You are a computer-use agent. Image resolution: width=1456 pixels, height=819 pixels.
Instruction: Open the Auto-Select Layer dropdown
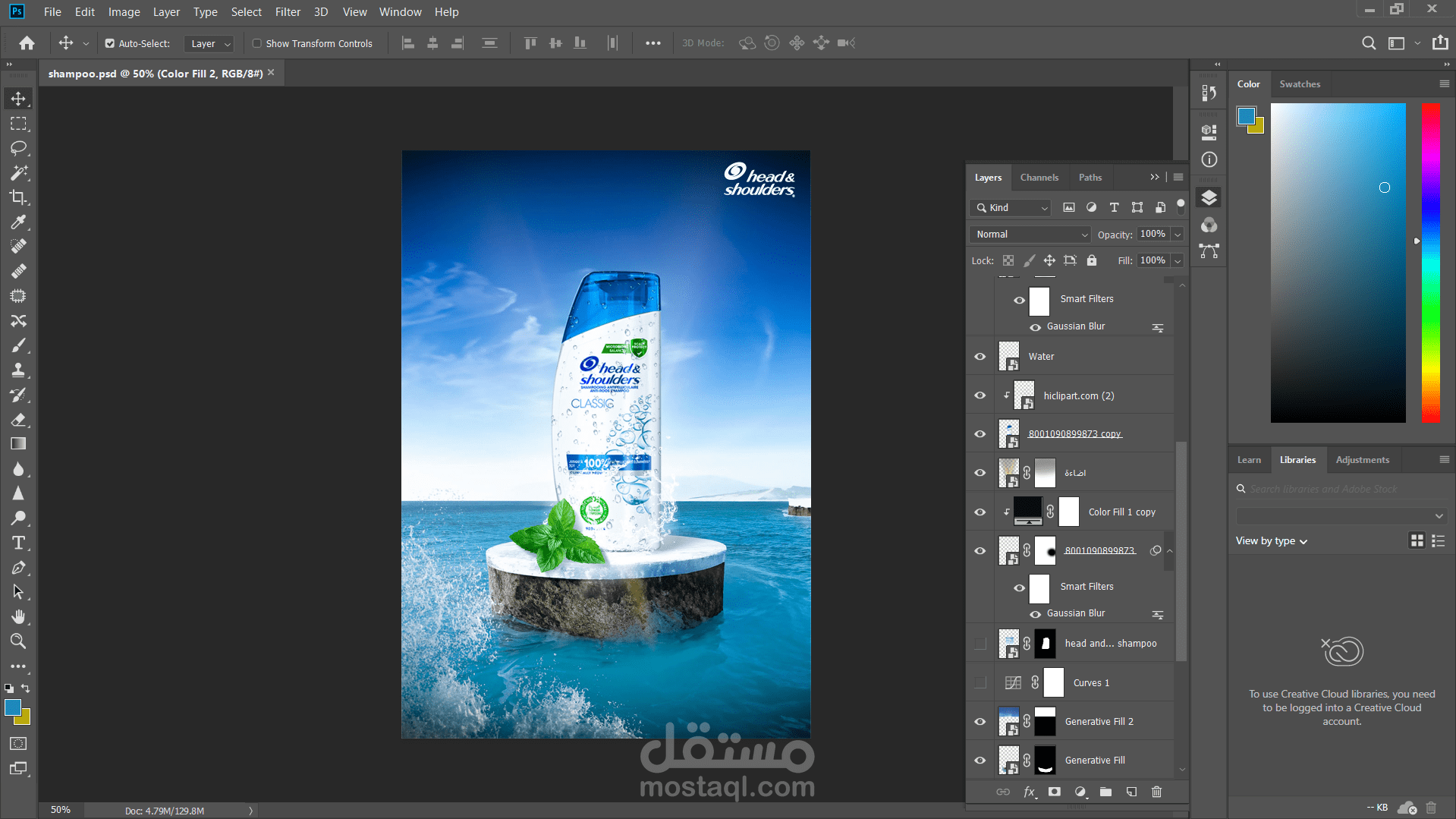pos(209,44)
